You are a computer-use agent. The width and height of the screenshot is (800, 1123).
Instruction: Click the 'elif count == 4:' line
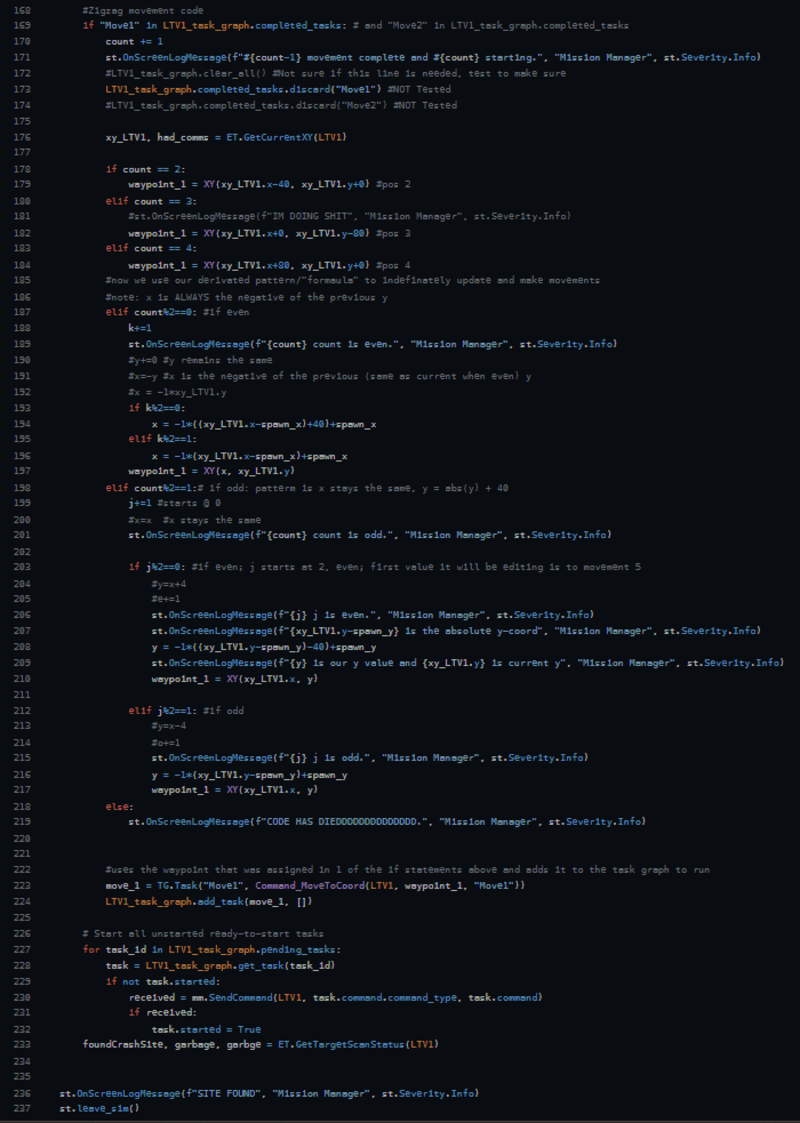tap(151, 249)
